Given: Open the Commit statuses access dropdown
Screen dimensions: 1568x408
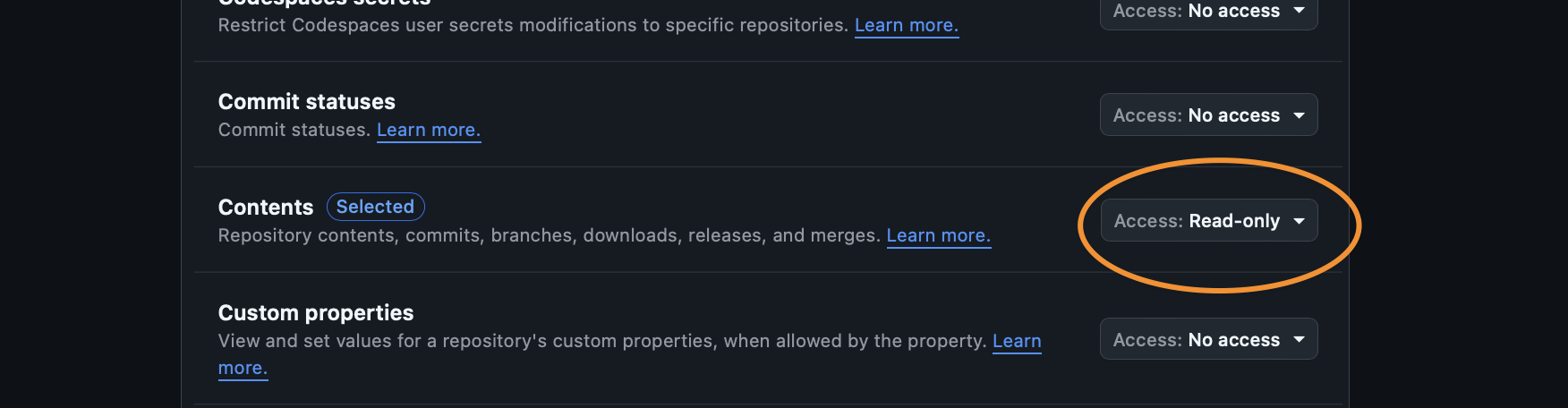Looking at the screenshot, I should pos(1207,115).
